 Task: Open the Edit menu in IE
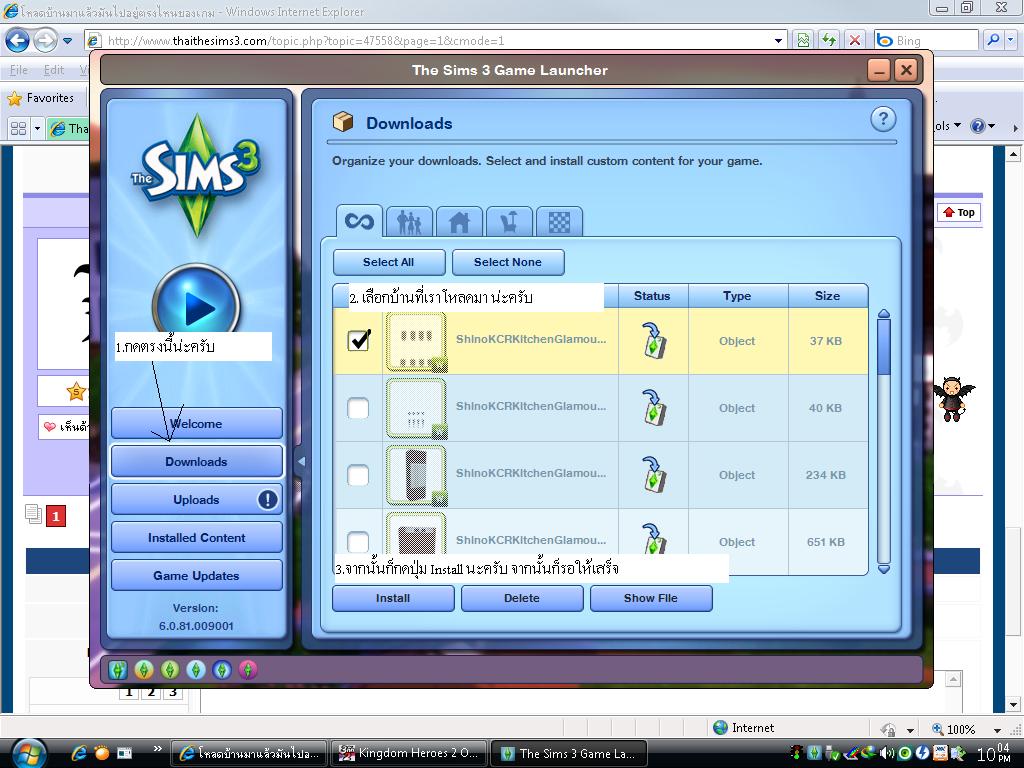click(54, 70)
